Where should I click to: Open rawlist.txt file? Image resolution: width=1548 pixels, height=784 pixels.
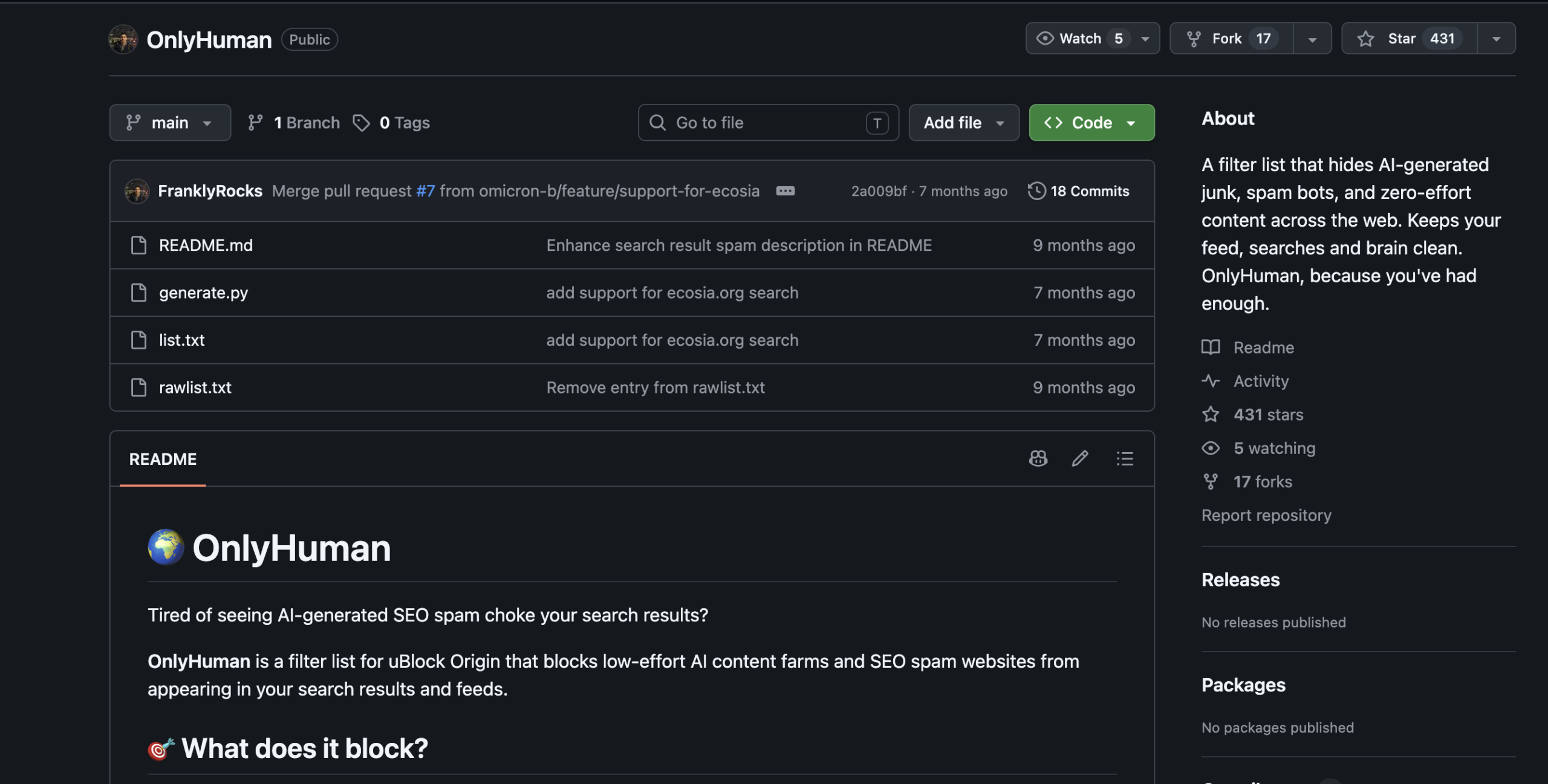pyautogui.click(x=195, y=387)
